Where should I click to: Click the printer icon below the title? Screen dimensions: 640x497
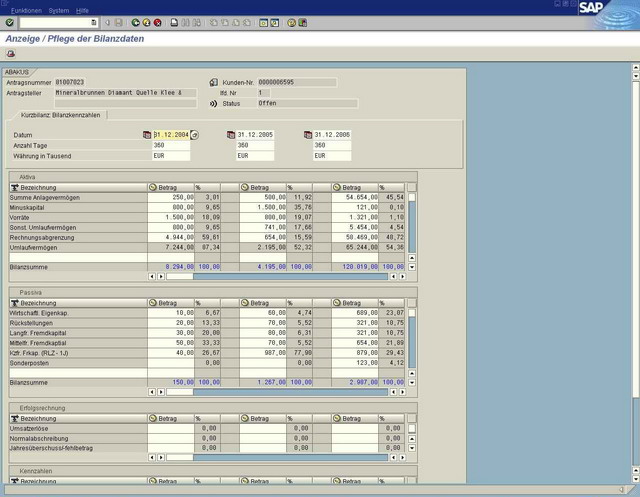(10, 54)
